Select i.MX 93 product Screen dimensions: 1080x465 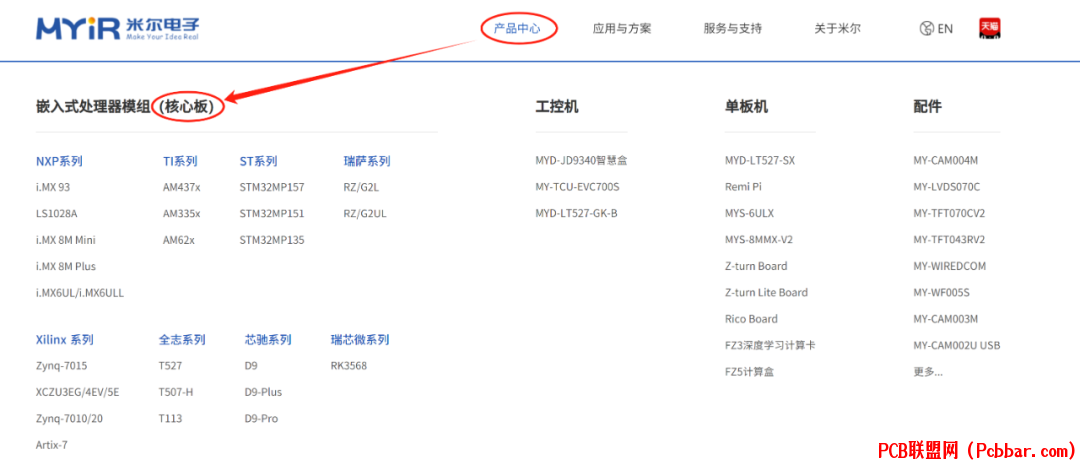pos(55,187)
